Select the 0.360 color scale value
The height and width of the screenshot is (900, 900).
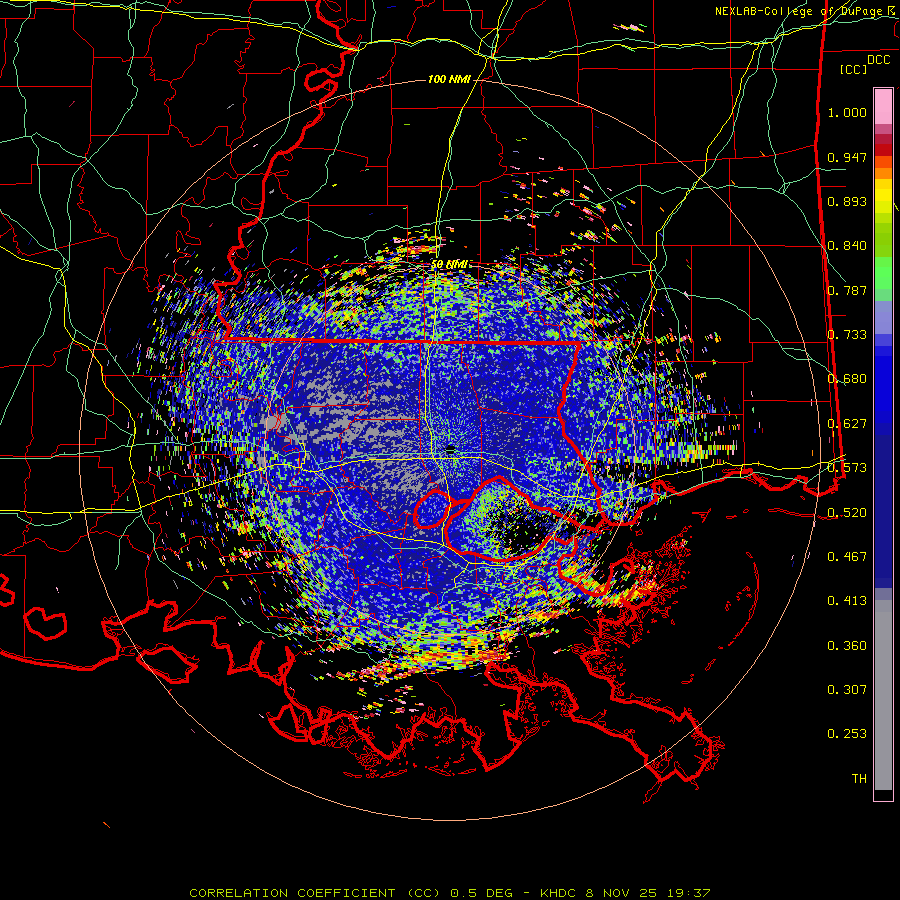[847, 646]
